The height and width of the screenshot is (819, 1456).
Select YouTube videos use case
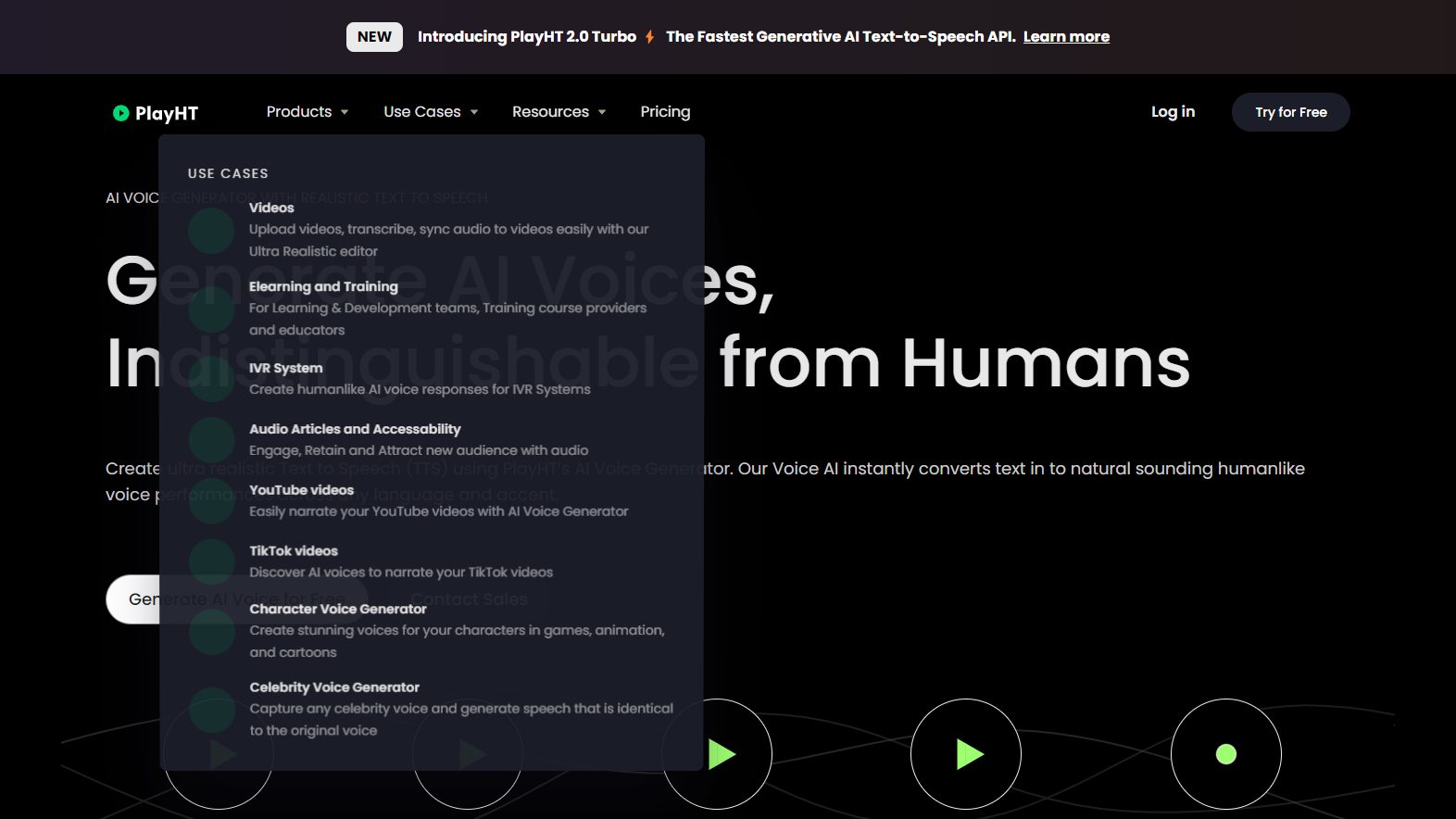[301, 490]
